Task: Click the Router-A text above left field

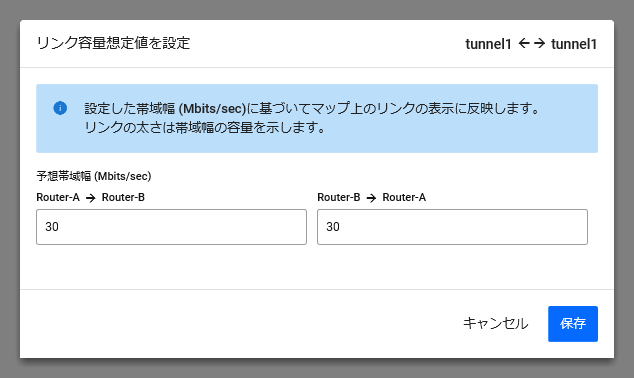Action: pyautogui.click(x=58, y=197)
